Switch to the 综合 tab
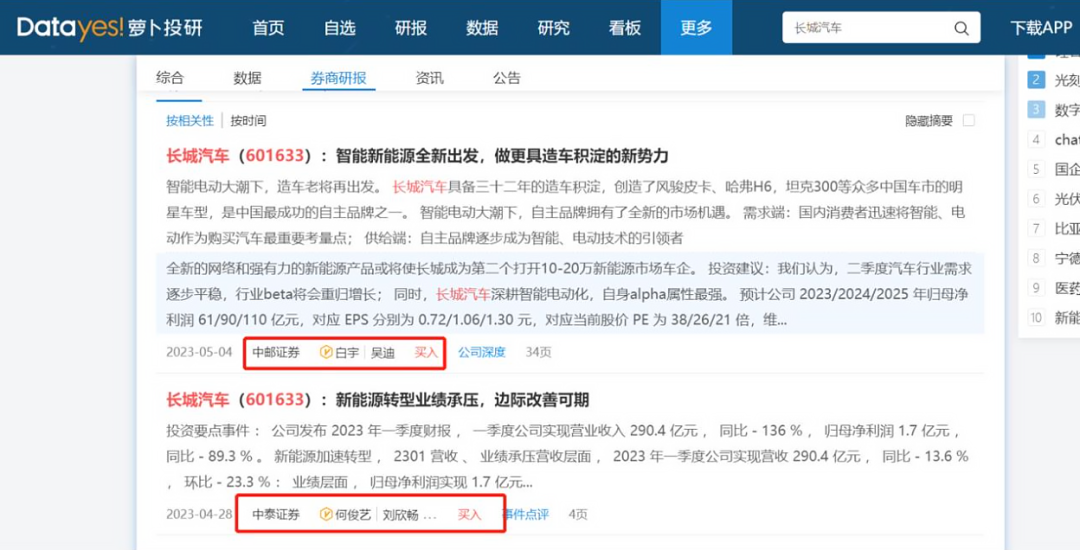This screenshot has width=1080, height=550. tap(169, 78)
